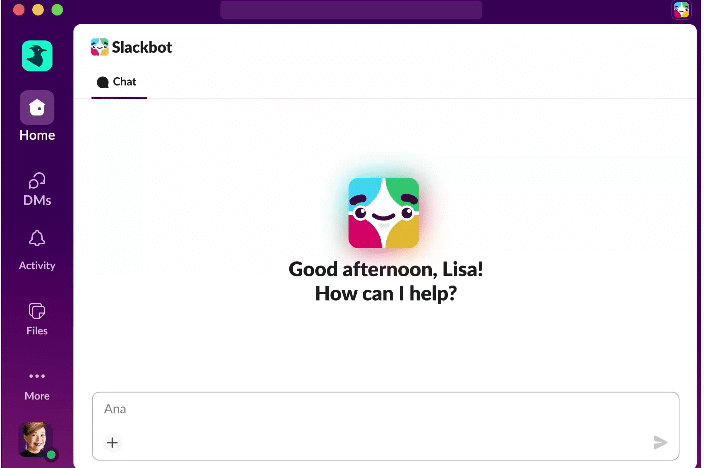Click the large Slackbot face avatar
This screenshot has height=468, width=704.
(x=383, y=213)
